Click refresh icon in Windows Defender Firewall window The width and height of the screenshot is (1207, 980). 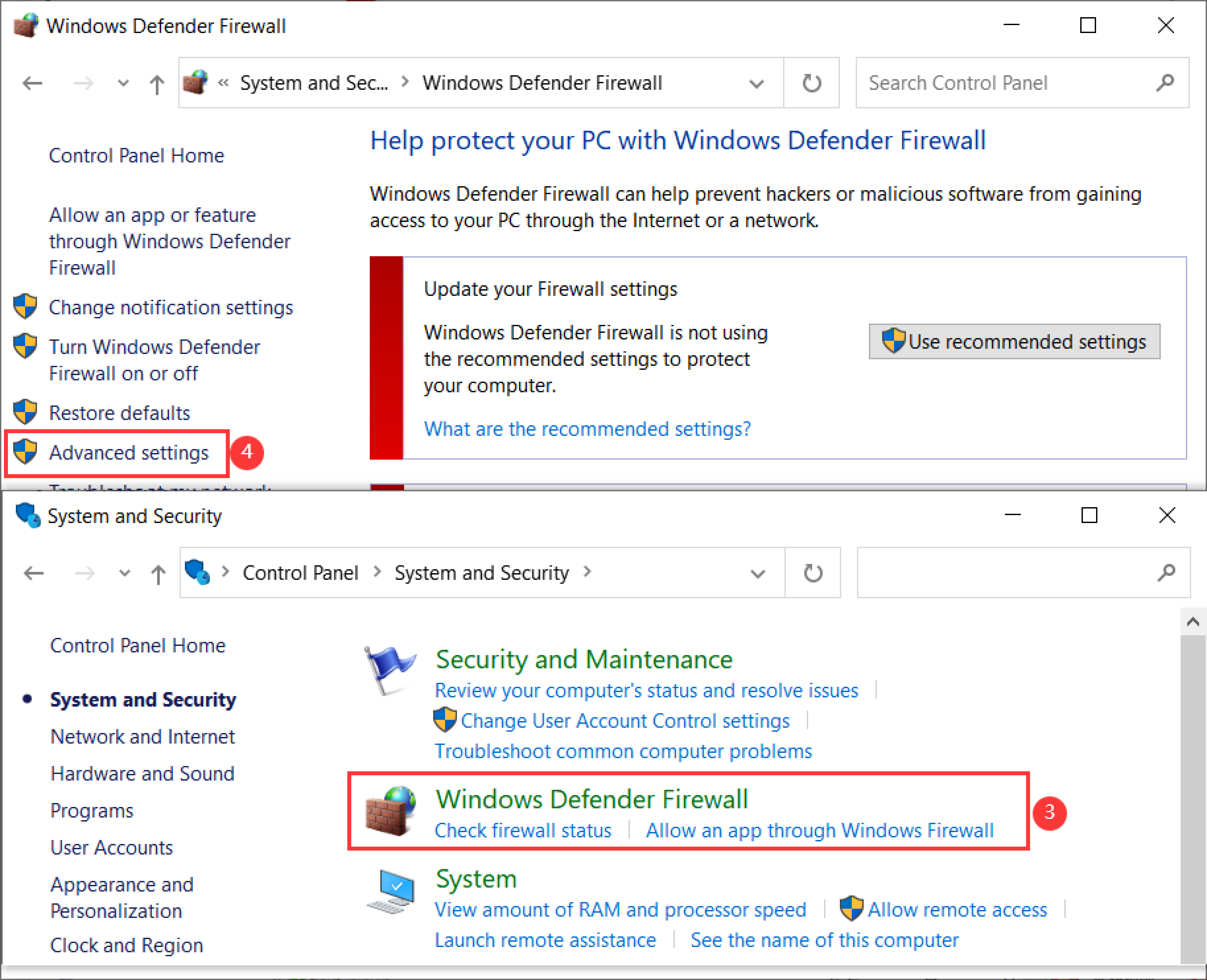tap(811, 83)
